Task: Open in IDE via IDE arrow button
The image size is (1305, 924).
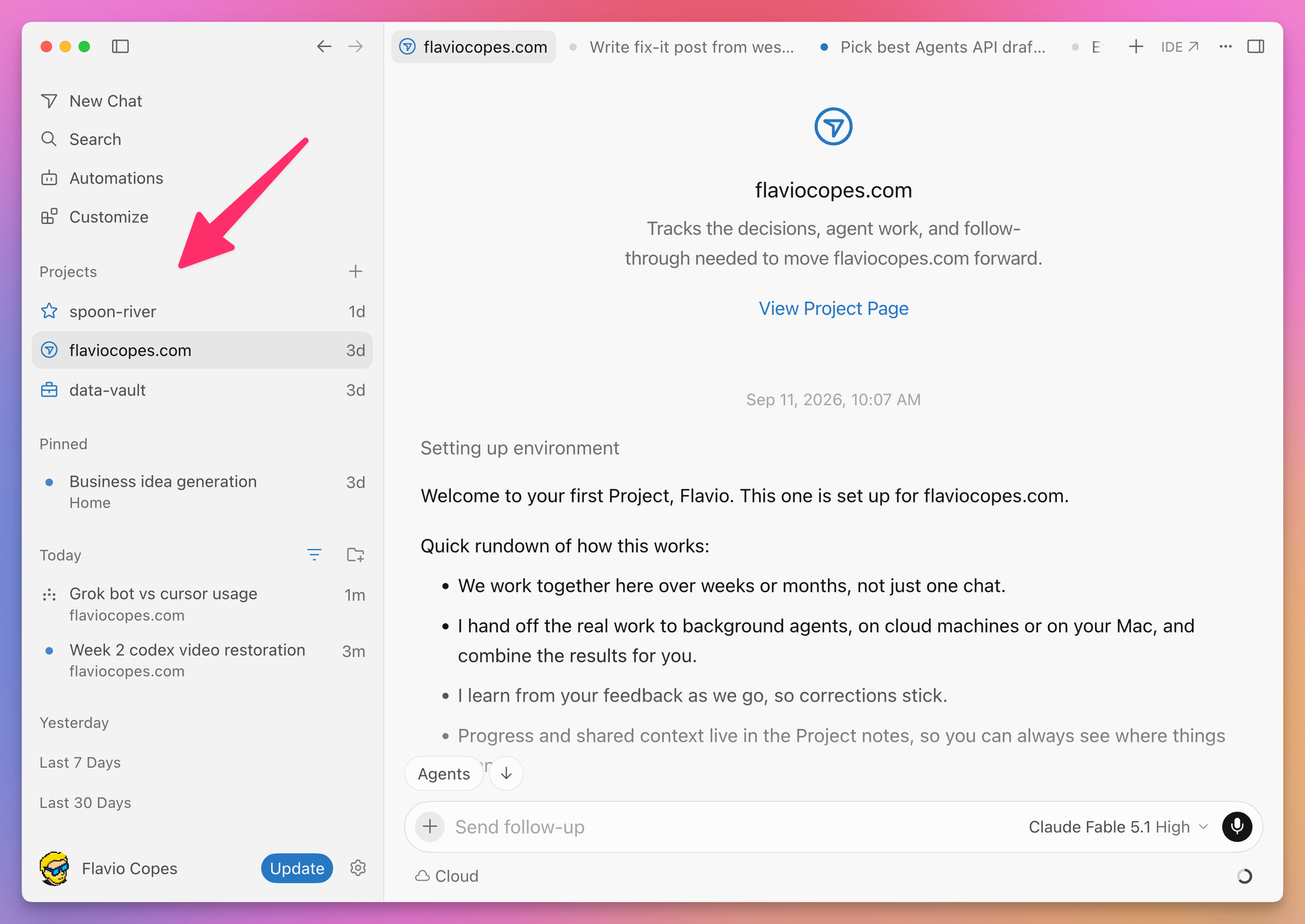Action: pyautogui.click(x=1180, y=47)
